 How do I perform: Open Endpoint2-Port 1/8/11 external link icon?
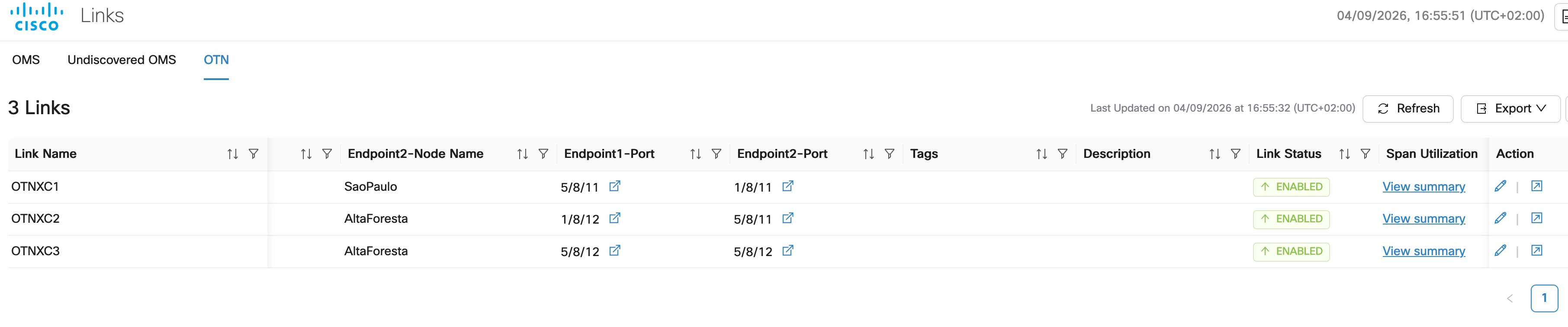coord(787,186)
